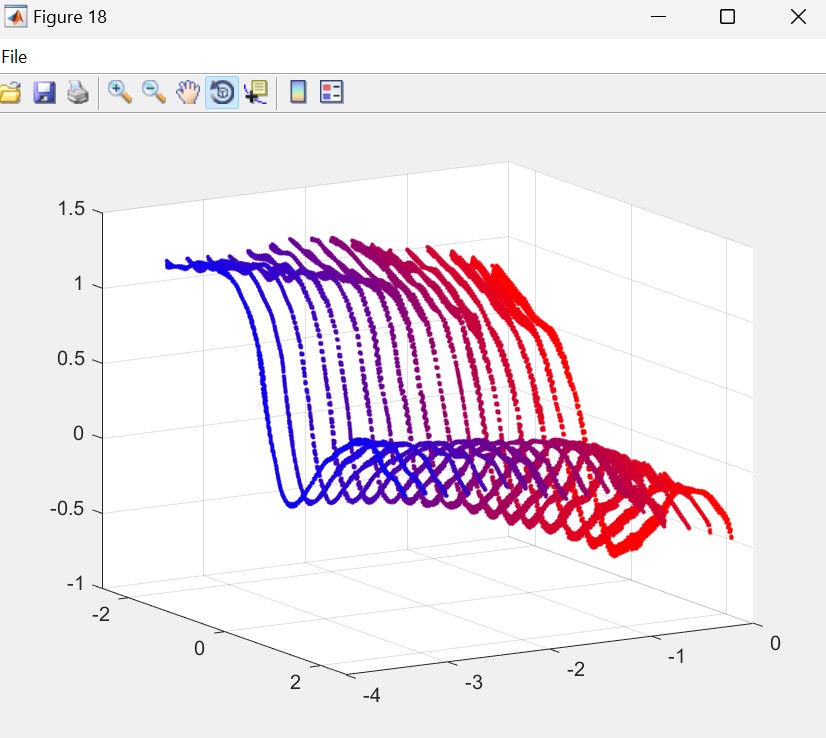Open the File menu
Screen dimensions: 826x738
click(14, 57)
